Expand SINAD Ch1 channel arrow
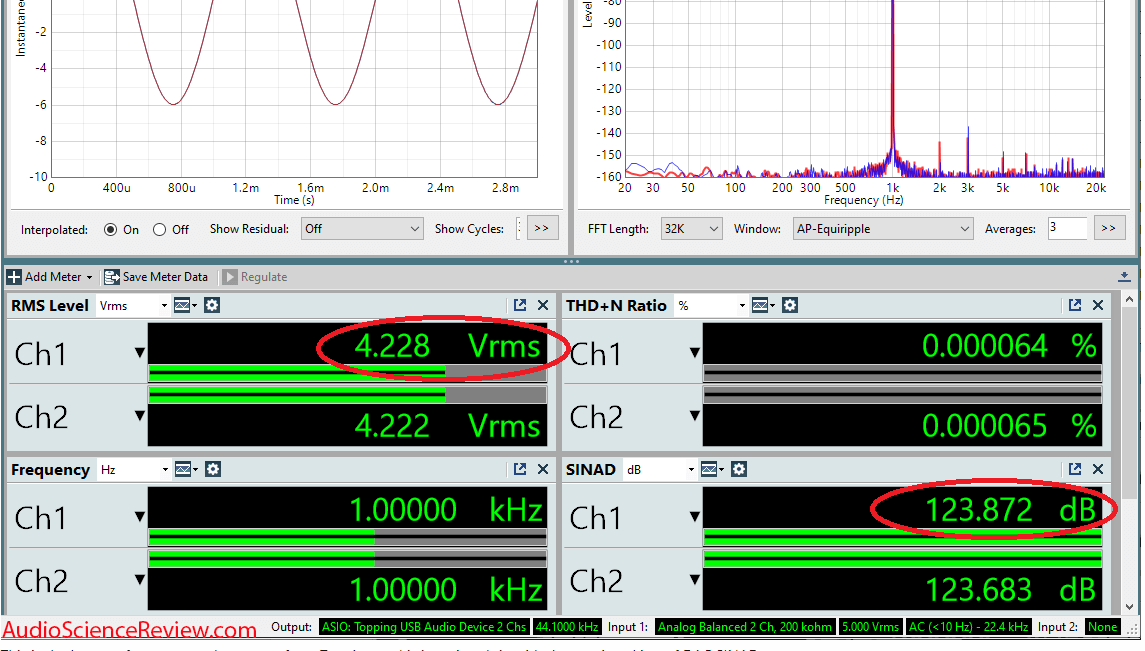1145x651 pixels. click(x=694, y=517)
